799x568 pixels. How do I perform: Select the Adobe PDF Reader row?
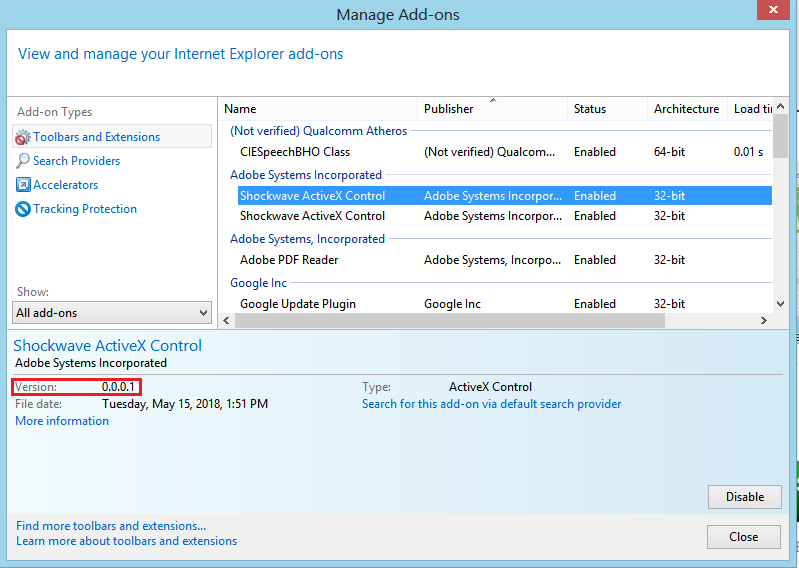[x=504, y=260]
